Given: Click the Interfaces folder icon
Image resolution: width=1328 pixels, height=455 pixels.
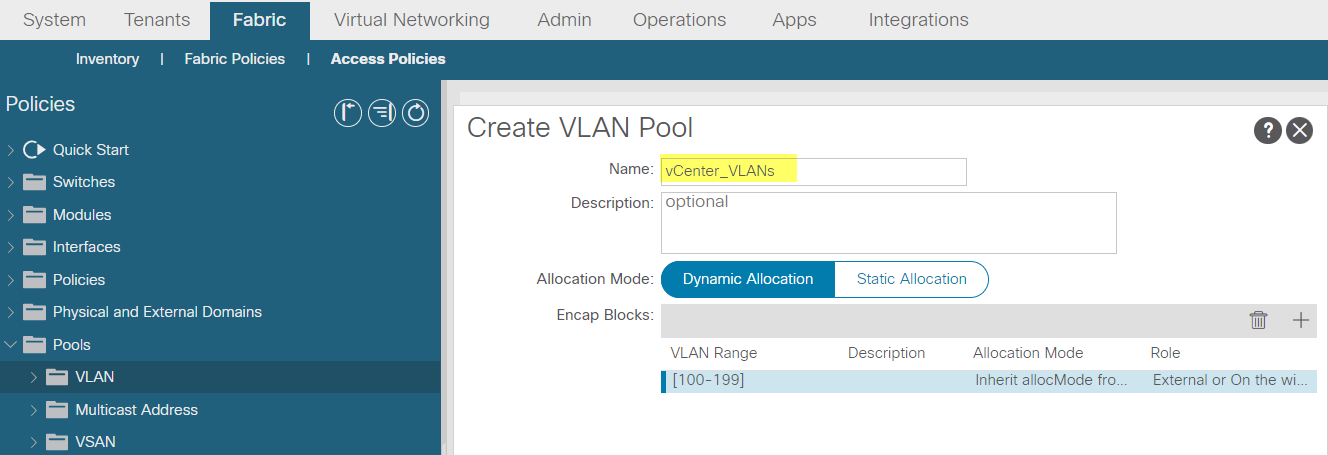Looking at the screenshot, I should [x=35, y=247].
